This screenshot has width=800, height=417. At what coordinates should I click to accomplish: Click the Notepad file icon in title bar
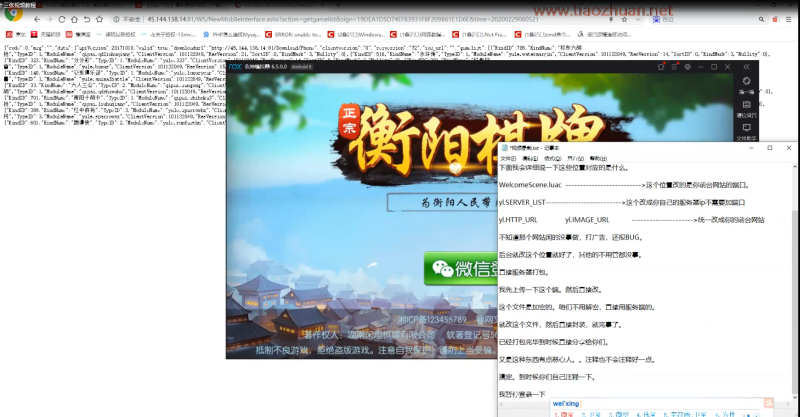tap(505, 148)
